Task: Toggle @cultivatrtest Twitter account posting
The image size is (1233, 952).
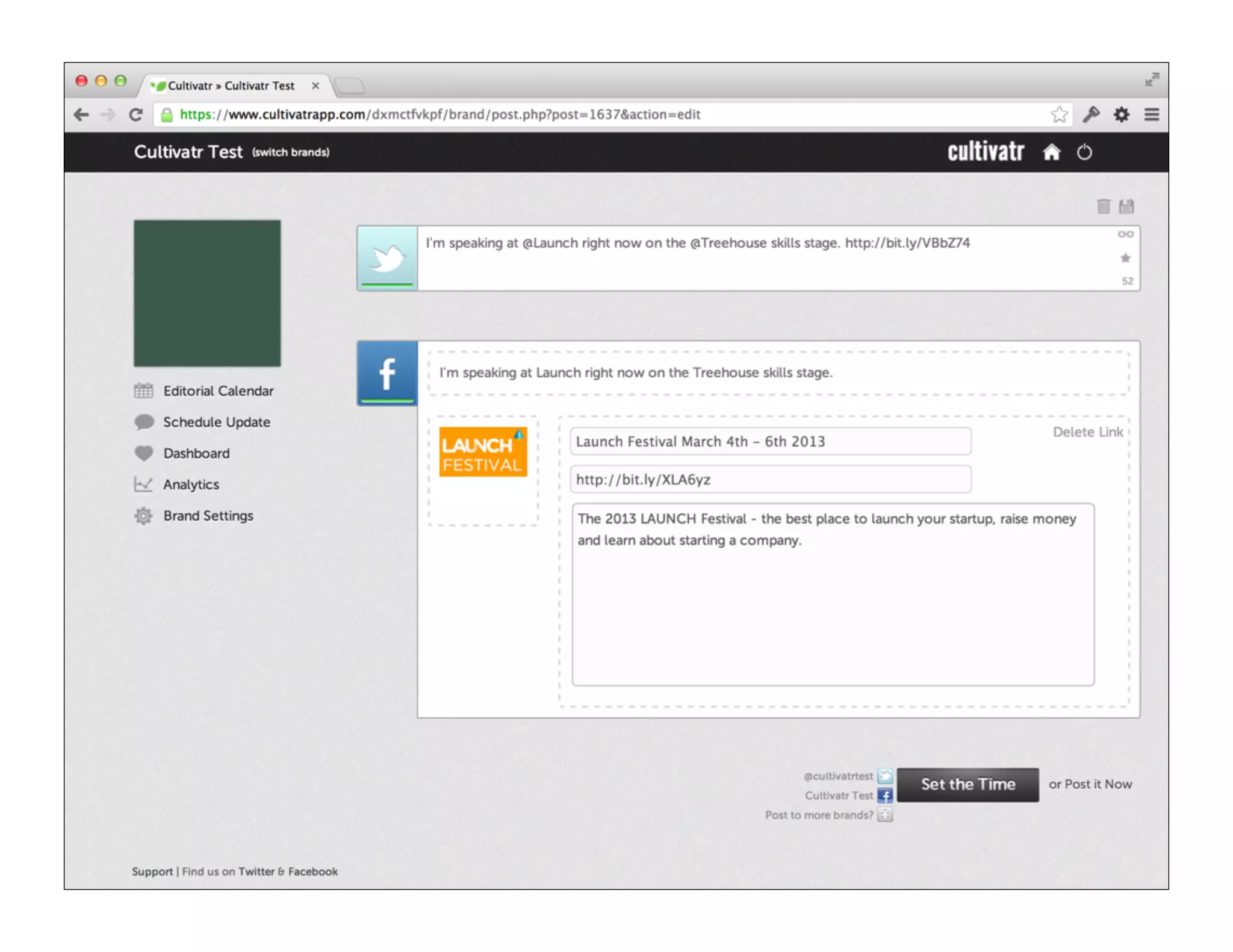Action: [x=885, y=776]
